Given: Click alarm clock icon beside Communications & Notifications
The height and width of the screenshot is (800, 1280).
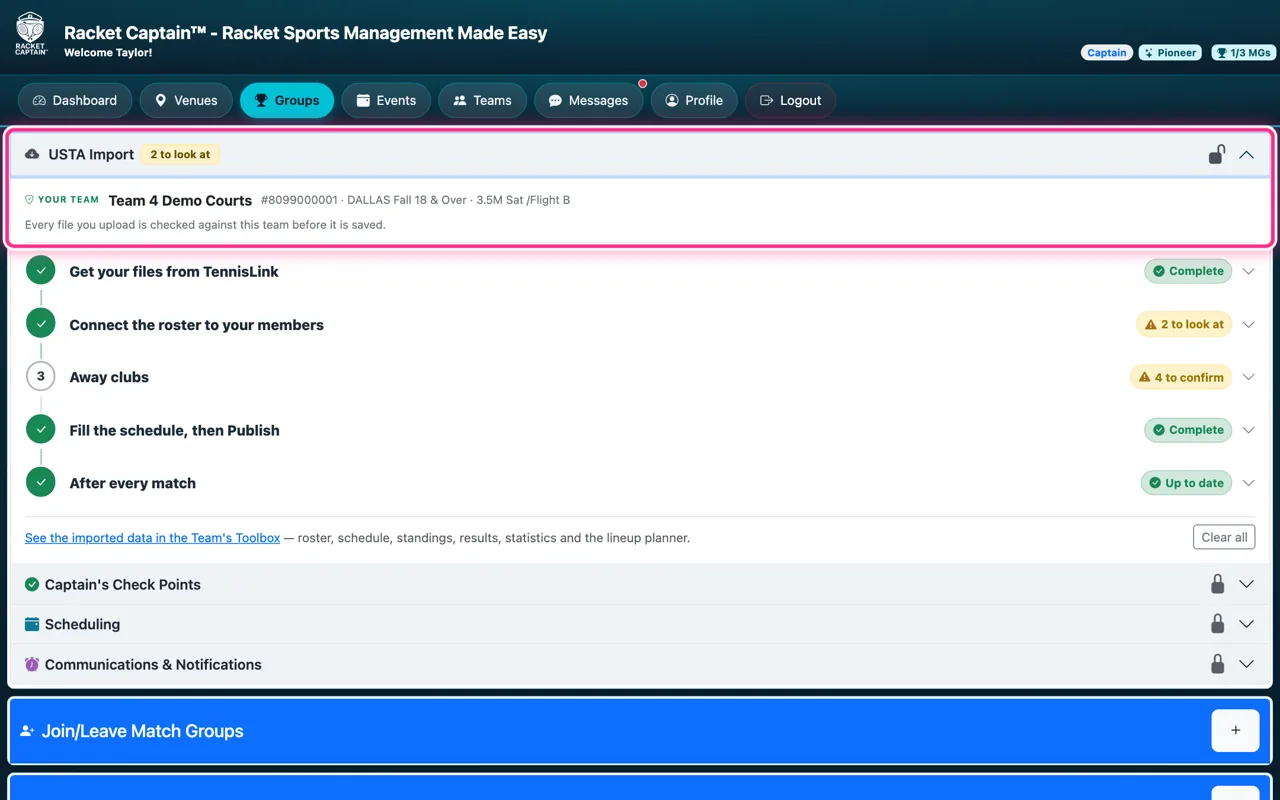Looking at the screenshot, I should tap(32, 664).
